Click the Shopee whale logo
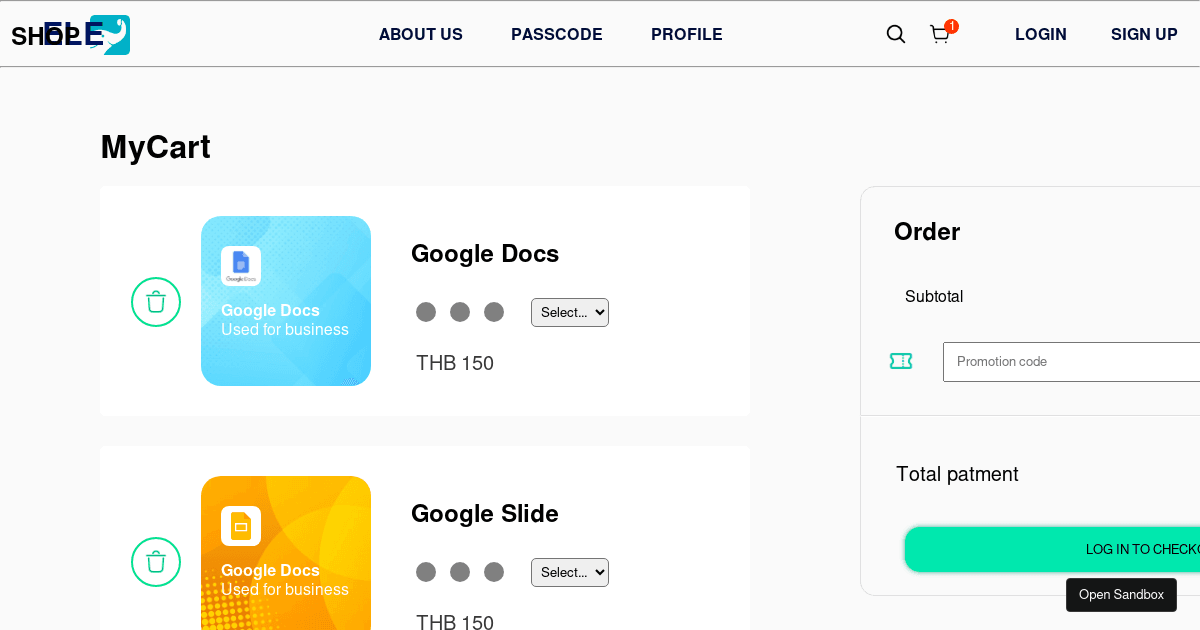 [x=109, y=35]
